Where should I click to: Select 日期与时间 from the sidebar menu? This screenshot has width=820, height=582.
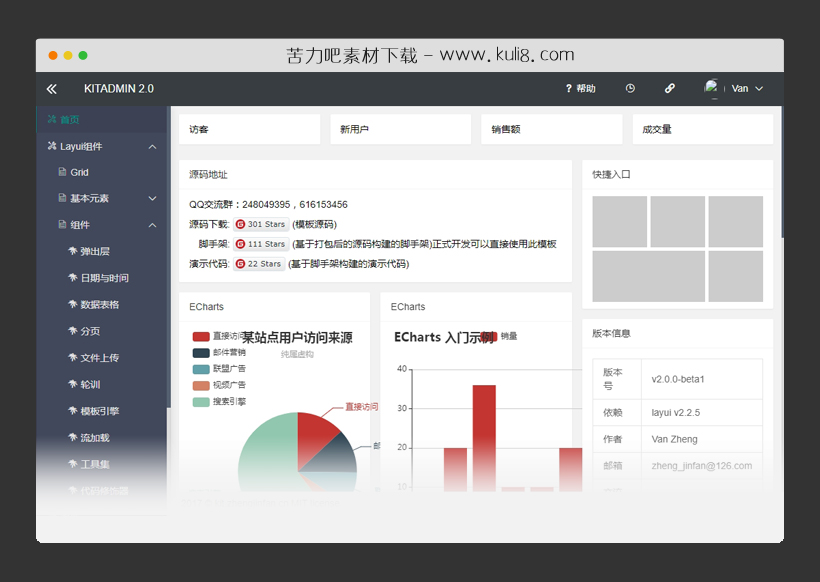pos(105,277)
